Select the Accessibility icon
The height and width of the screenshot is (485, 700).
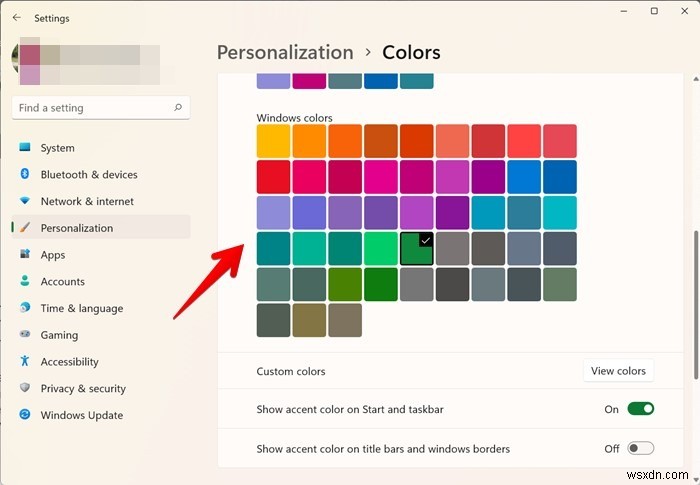coord(25,362)
